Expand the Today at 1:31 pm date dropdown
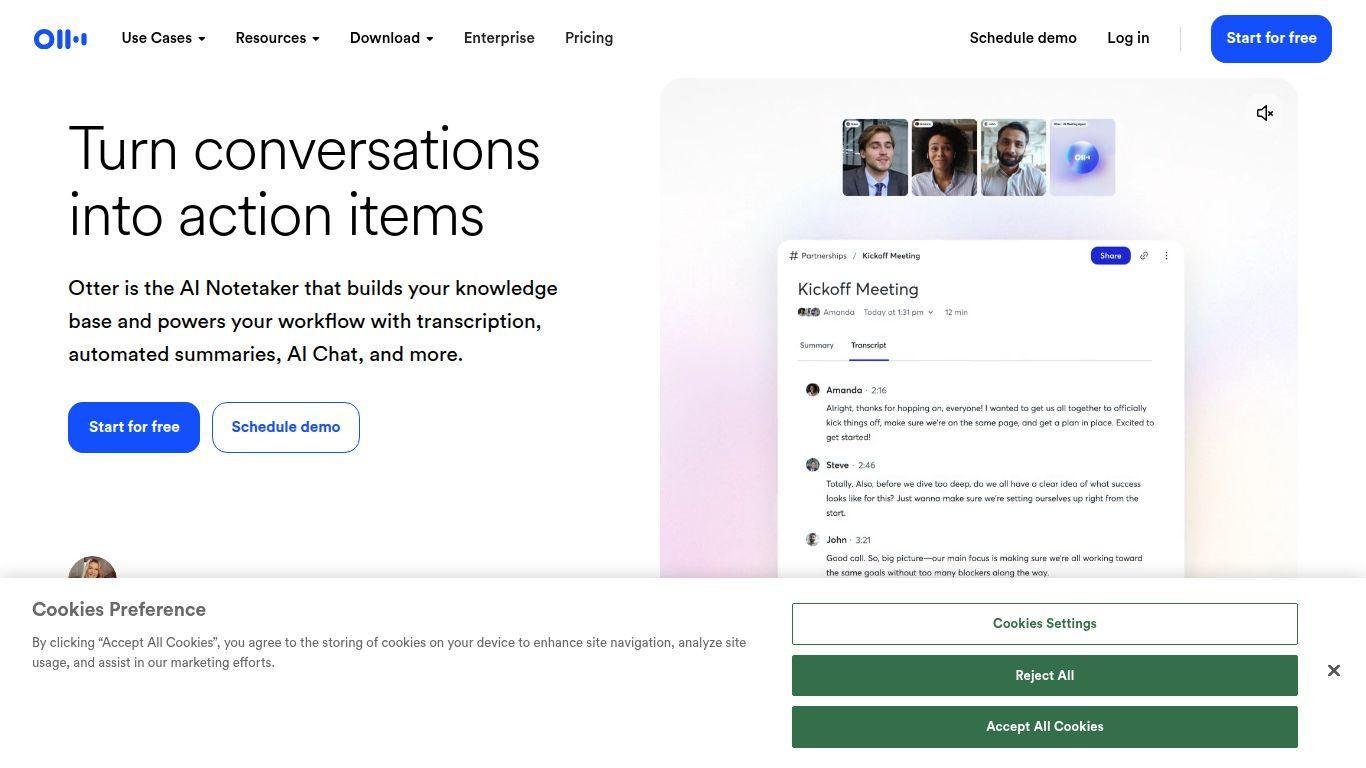 click(930, 313)
